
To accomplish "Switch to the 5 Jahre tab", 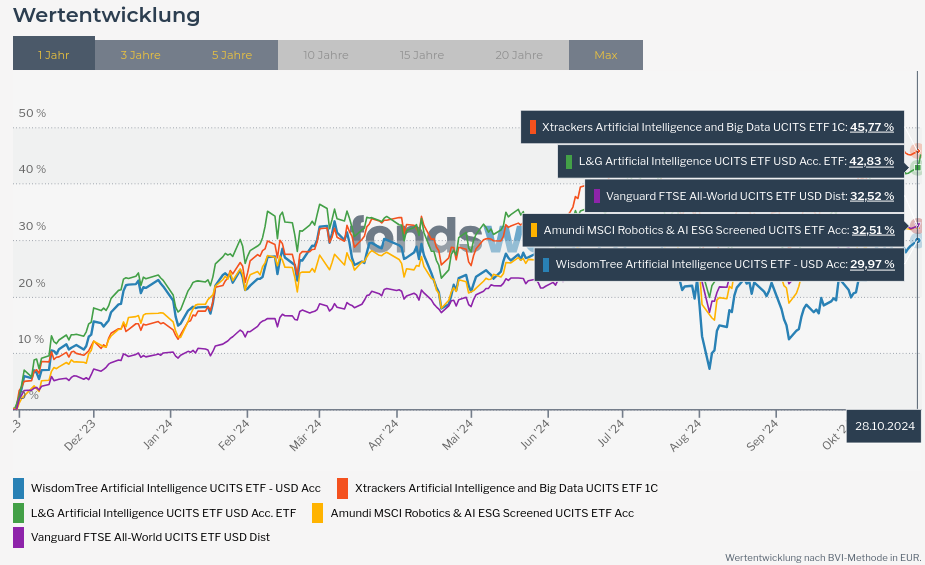I will [x=232, y=54].
